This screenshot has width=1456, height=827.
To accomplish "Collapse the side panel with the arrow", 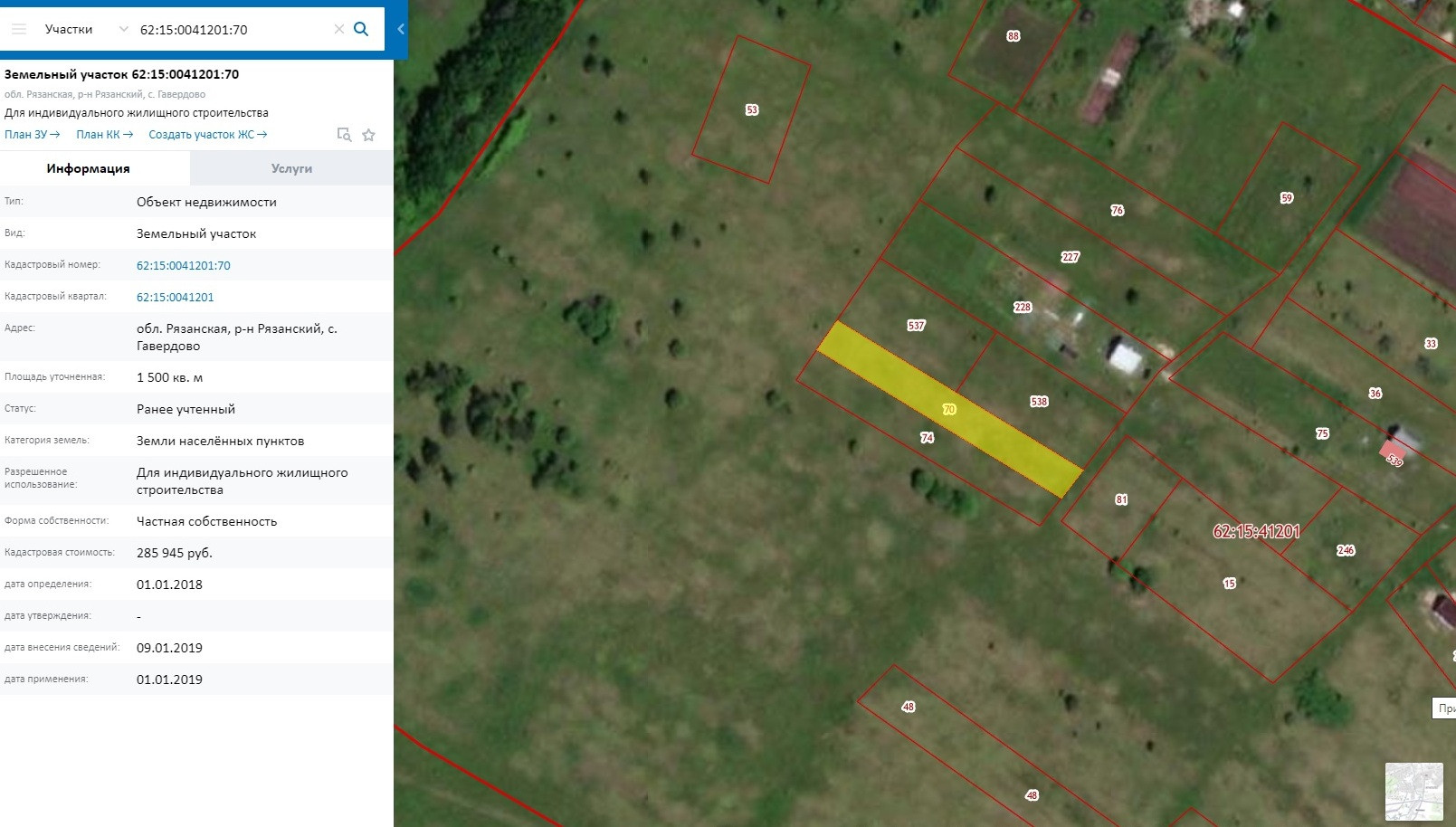I will point(401,29).
